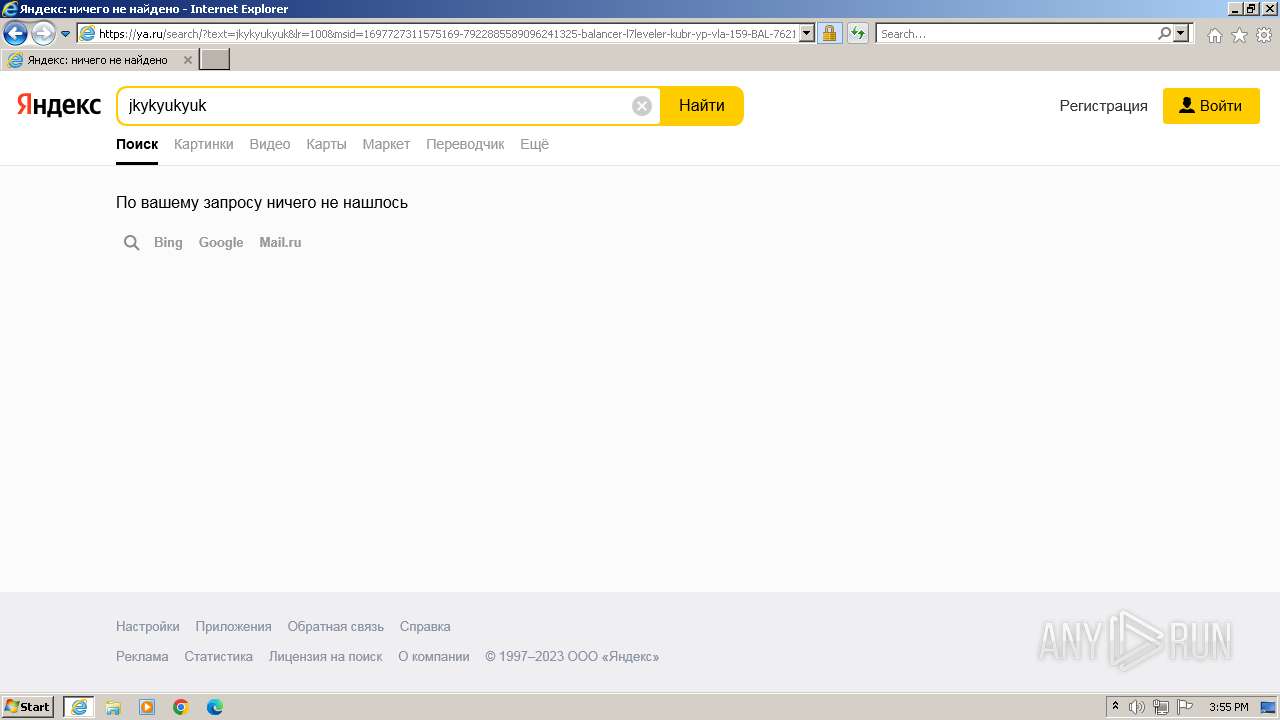Click the IE Back arrow button
Viewport: 1280px width, 720px height.
tap(15, 34)
